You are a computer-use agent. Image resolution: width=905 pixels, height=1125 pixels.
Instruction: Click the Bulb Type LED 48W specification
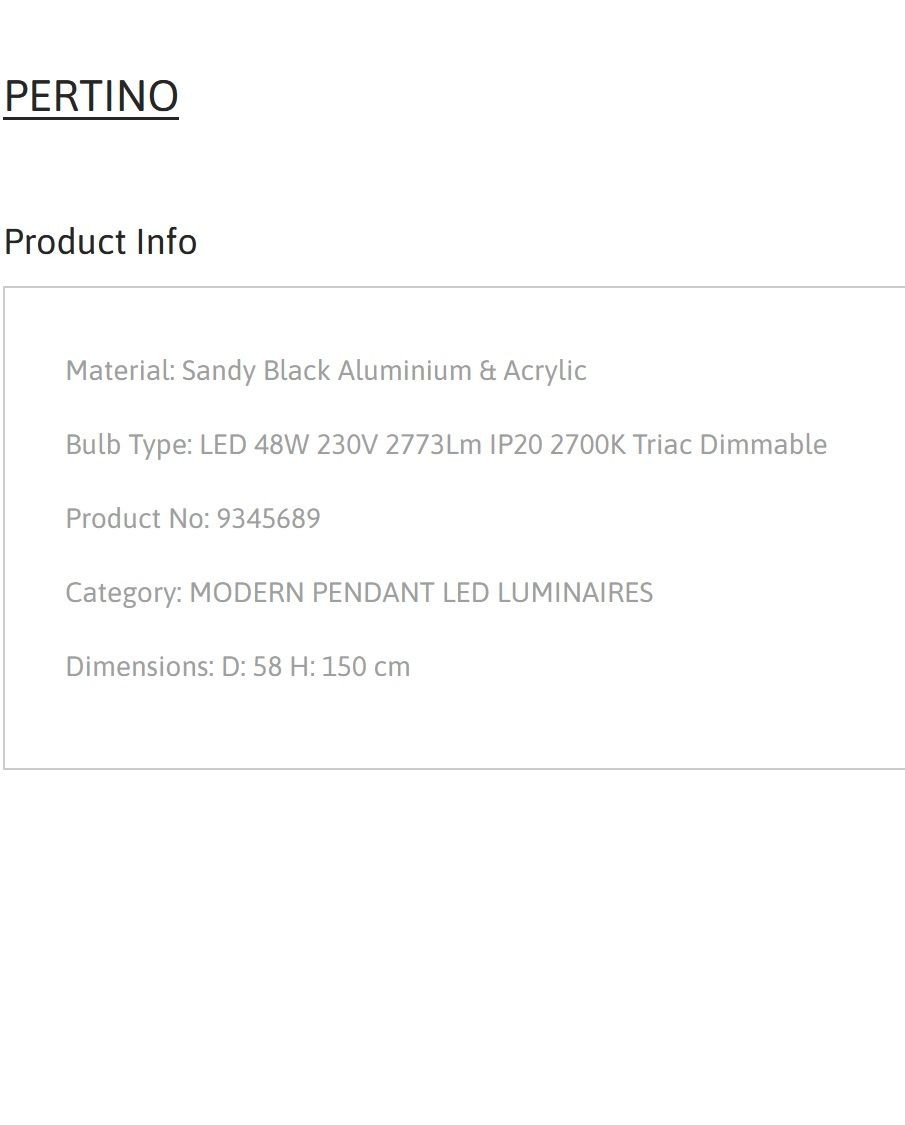[x=446, y=445]
